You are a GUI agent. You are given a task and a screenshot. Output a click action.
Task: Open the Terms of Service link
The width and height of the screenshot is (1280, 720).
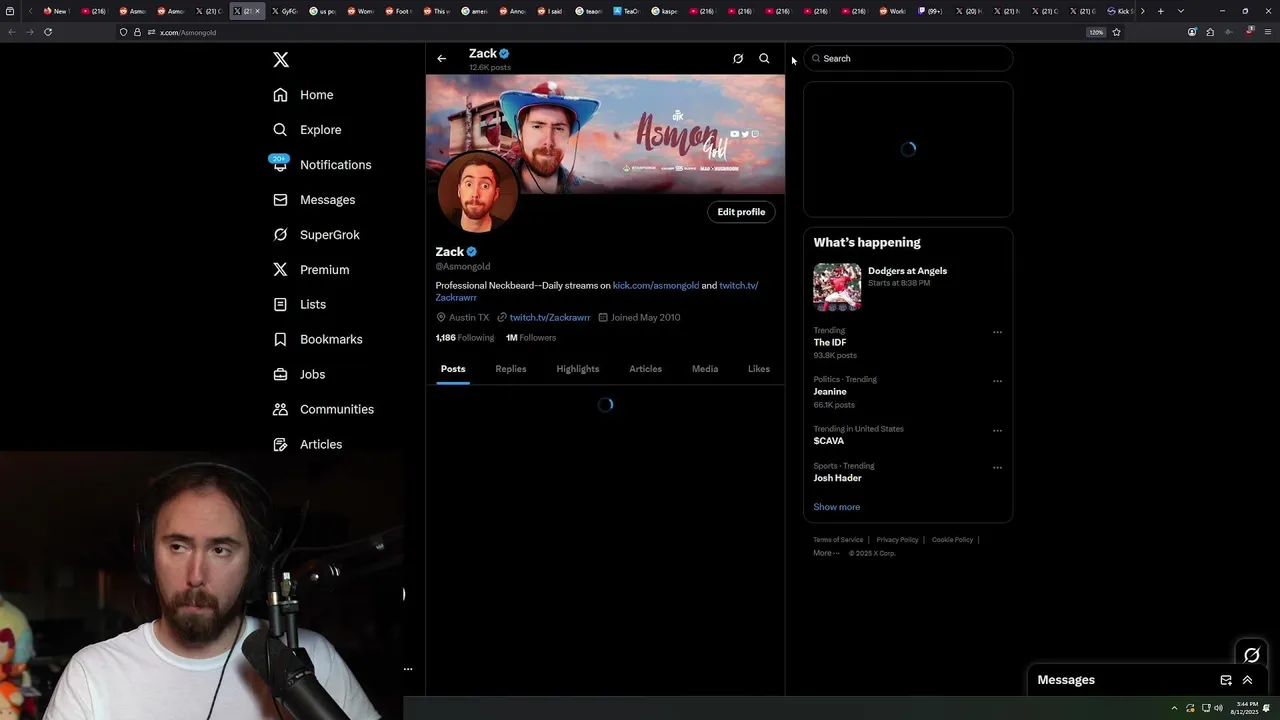[838, 540]
